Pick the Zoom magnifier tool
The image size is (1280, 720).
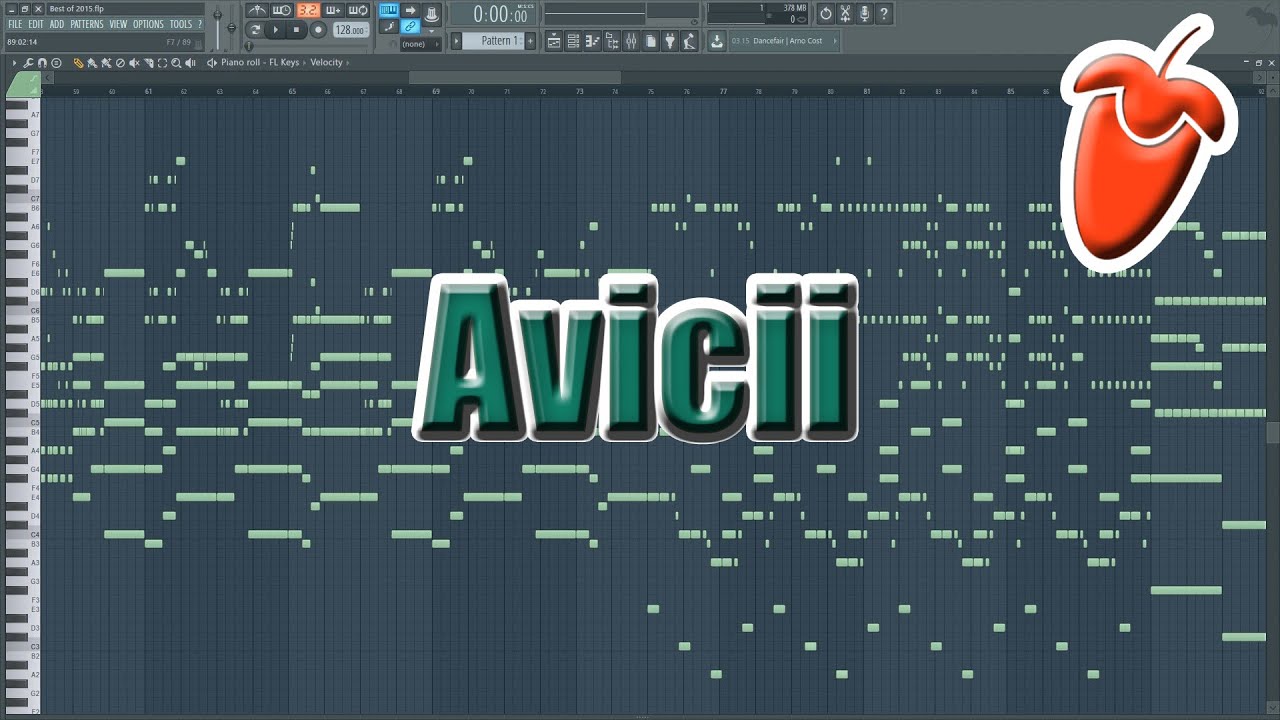(x=176, y=63)
